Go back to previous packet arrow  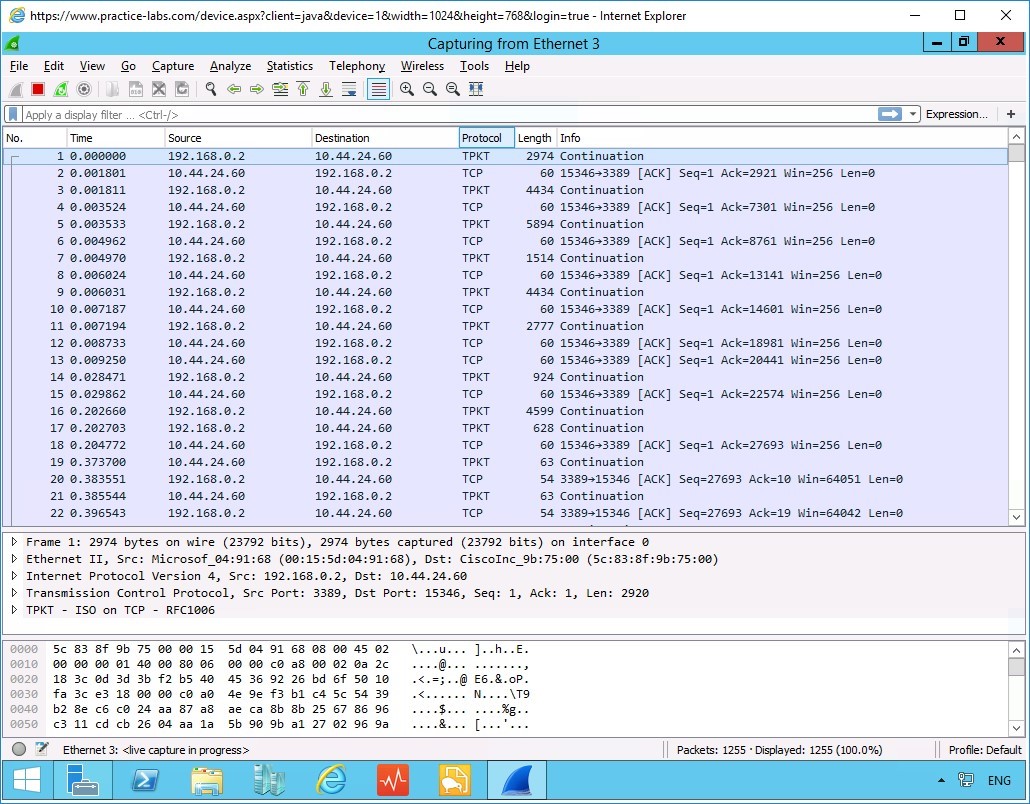pos(234,89)
